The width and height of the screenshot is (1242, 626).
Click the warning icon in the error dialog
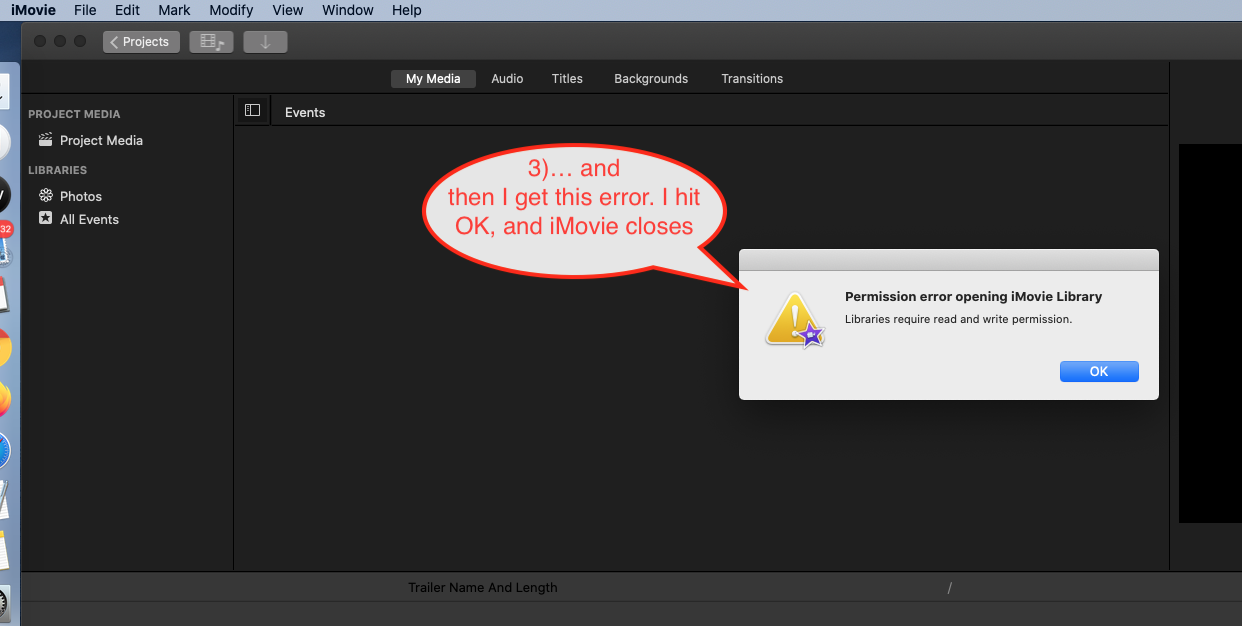tap(795, 320)
